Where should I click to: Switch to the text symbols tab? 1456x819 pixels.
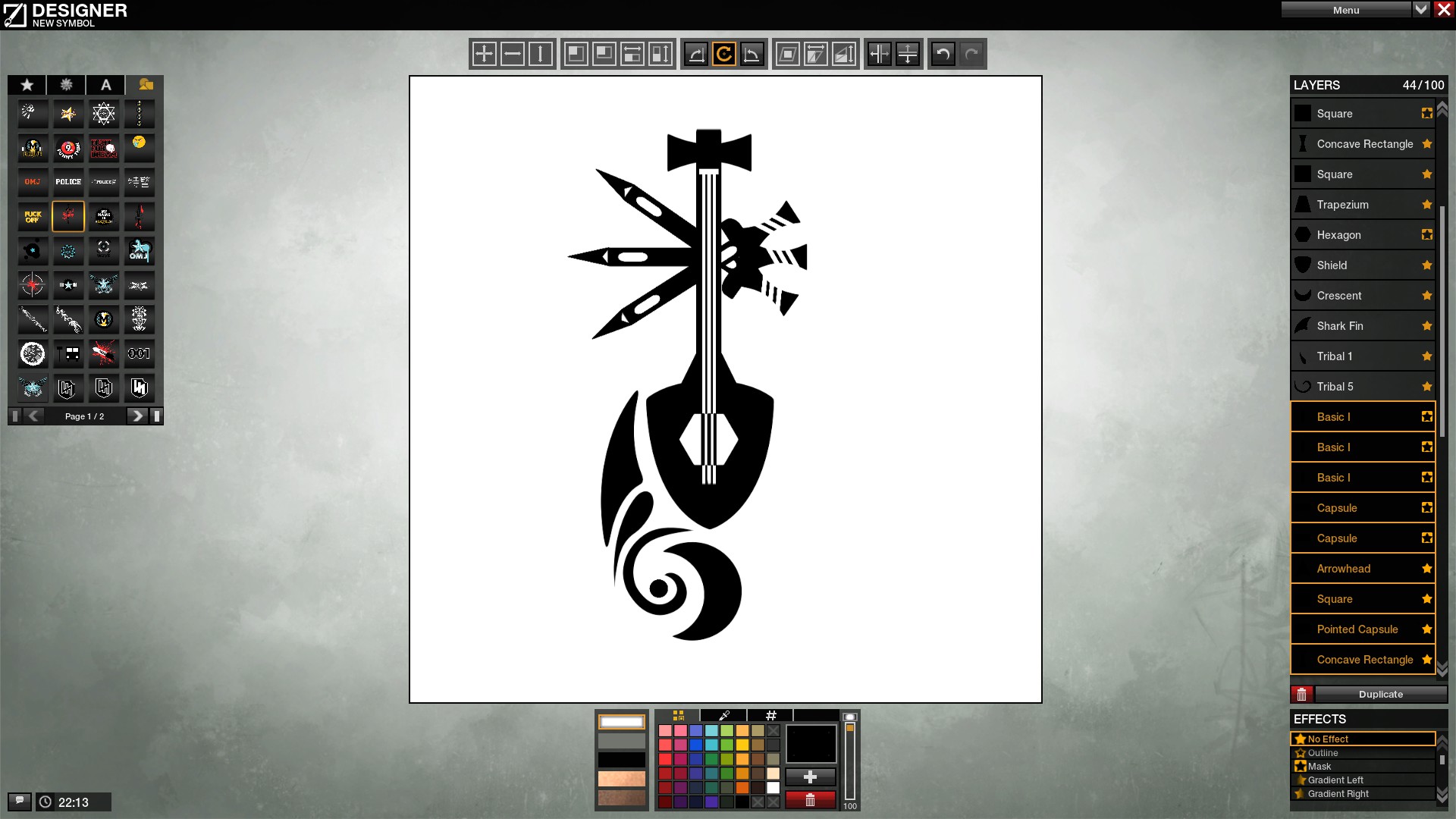click(106, 85)
